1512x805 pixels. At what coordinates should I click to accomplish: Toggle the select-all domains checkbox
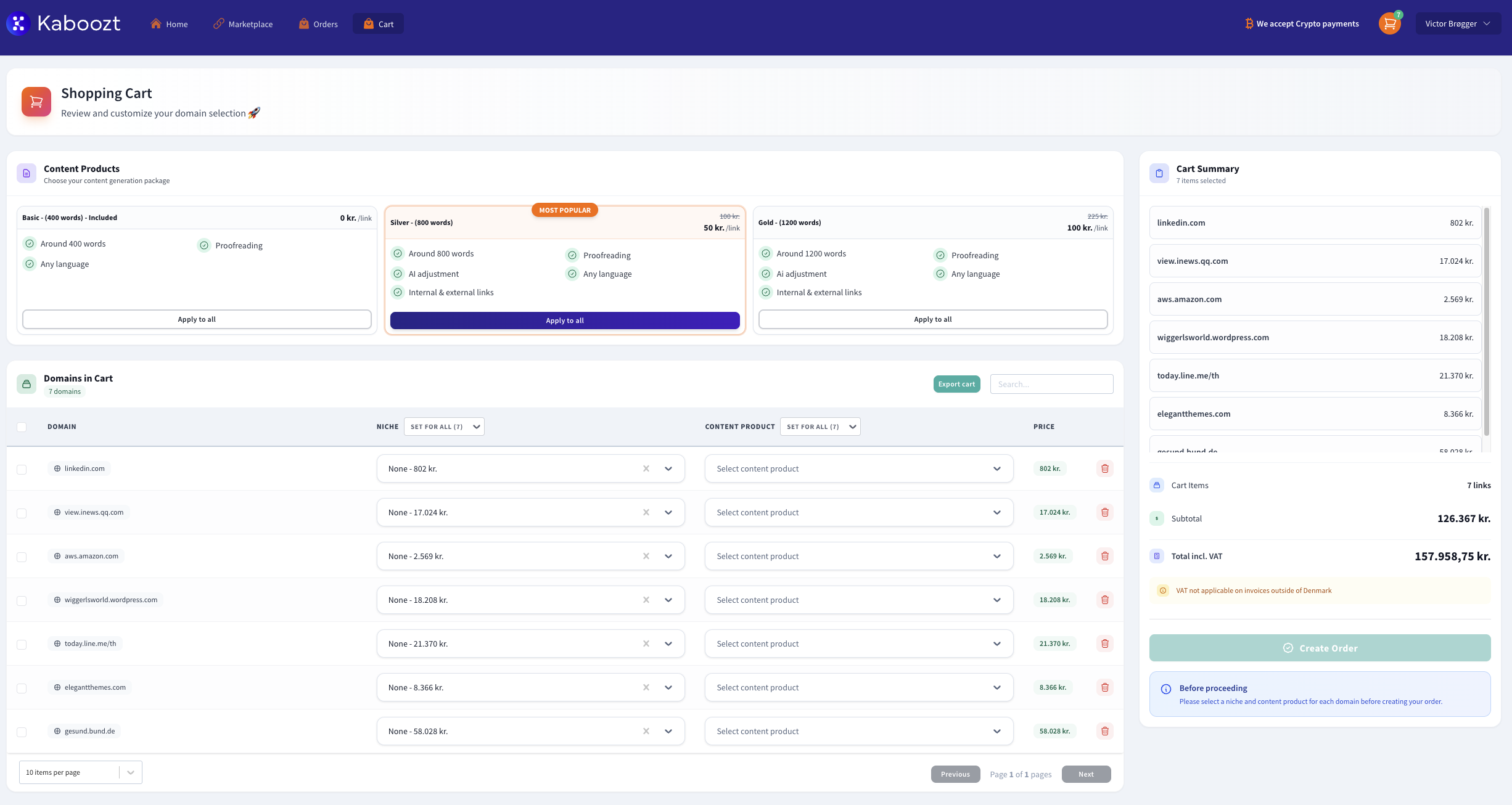[22, 427]
